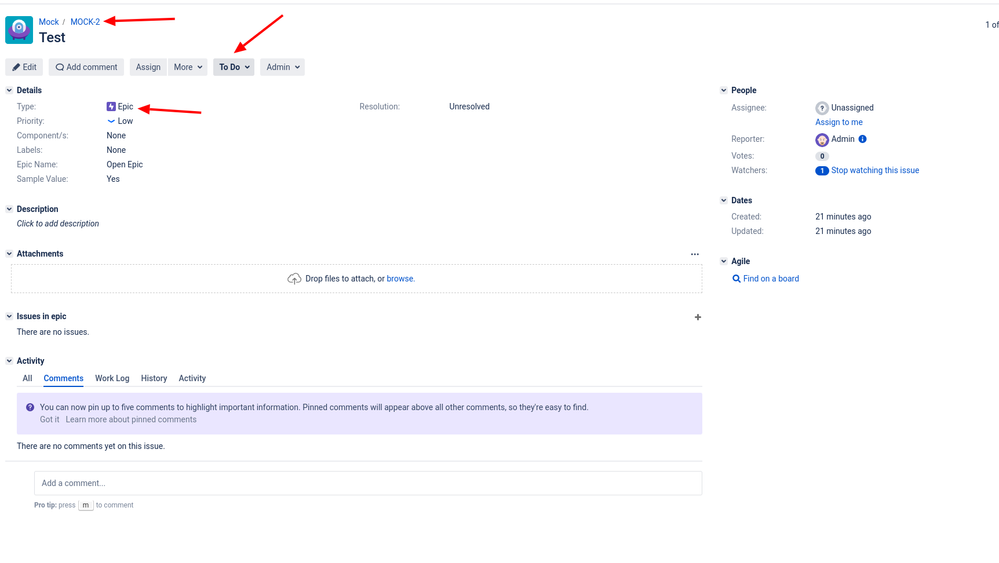This screenshot has height=563, width=999.
Task: Collapse the Details section
Action: coord(10,90)
